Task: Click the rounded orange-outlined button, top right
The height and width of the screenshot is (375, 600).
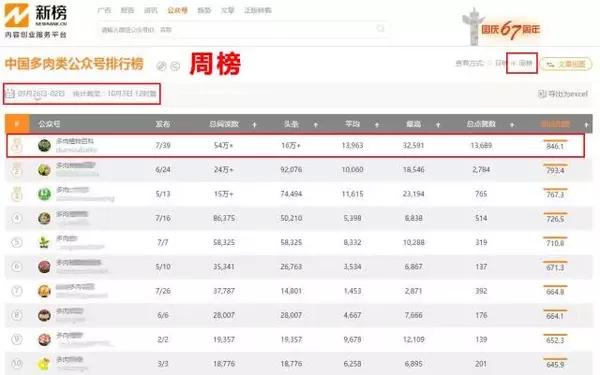Action: [566, 64]
